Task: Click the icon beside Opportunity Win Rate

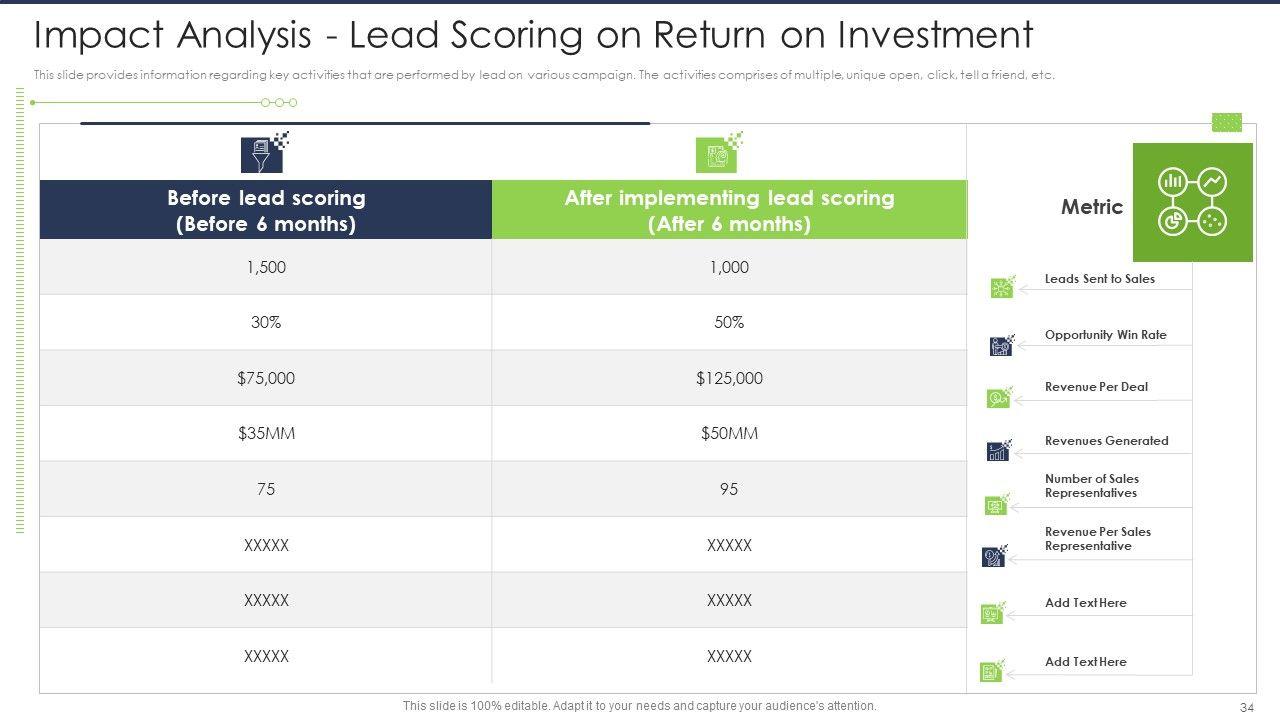Action: coord(1001,346)
